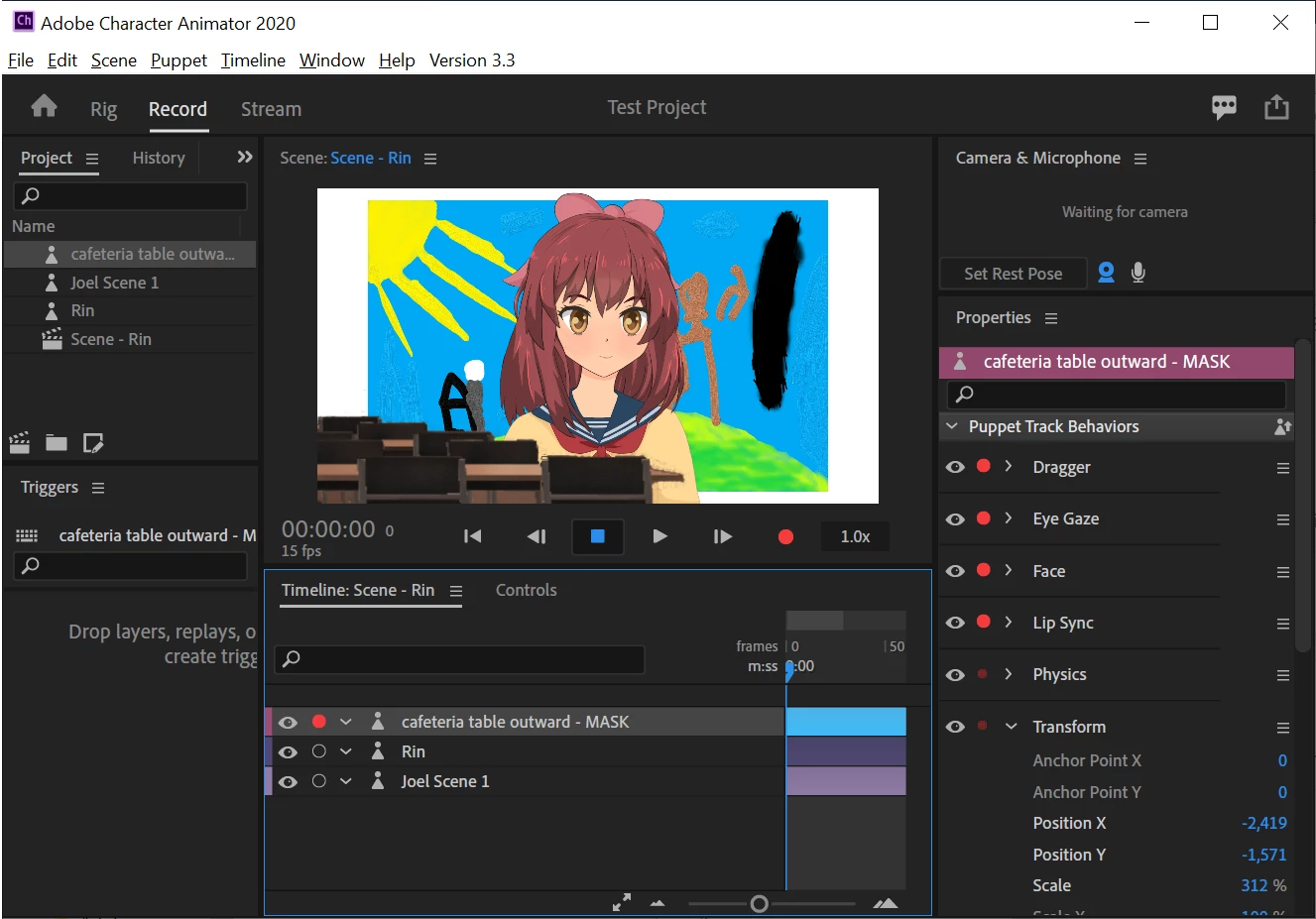
Task: Open the chat feedback icon
Action: 1224,107
